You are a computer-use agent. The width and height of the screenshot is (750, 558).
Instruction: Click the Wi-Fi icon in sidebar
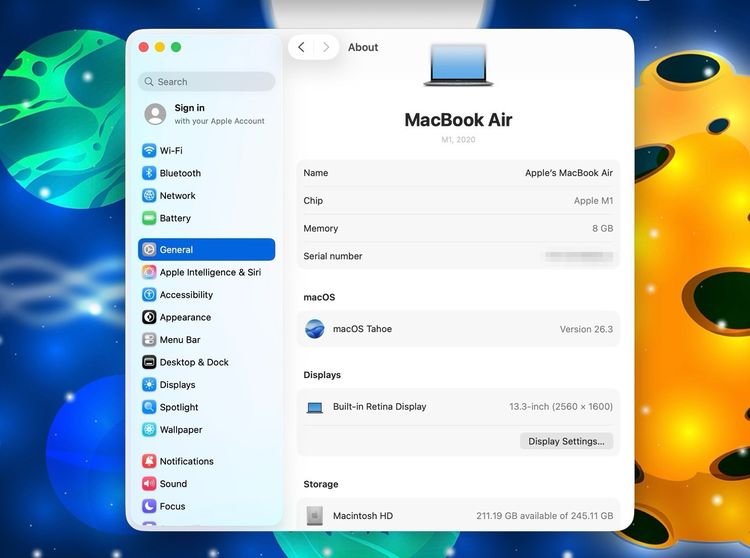click(149, 151)
